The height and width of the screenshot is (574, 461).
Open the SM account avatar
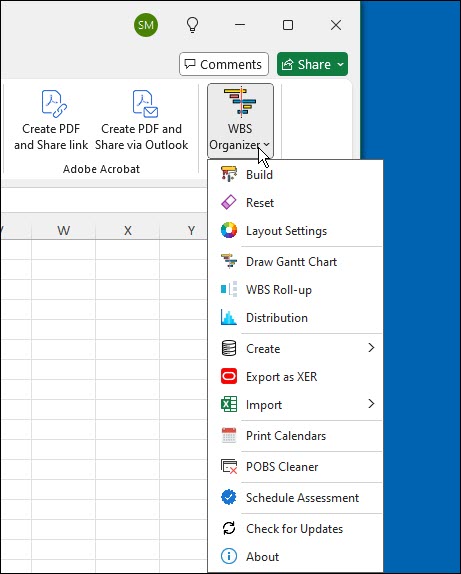pyautogui.click(x=146, y=25)
